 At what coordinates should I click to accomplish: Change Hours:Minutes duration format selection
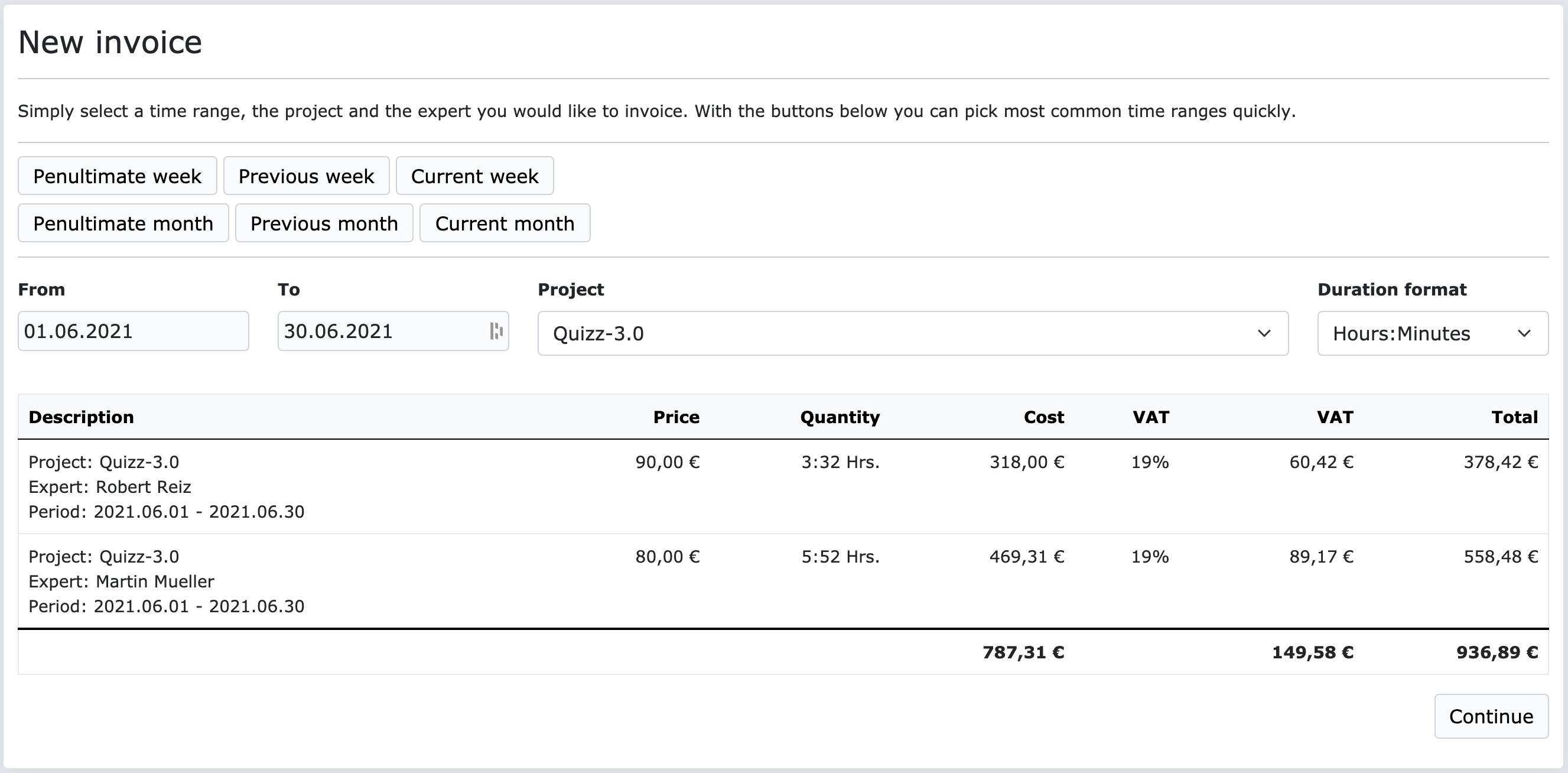click(x=1400, y=333)
